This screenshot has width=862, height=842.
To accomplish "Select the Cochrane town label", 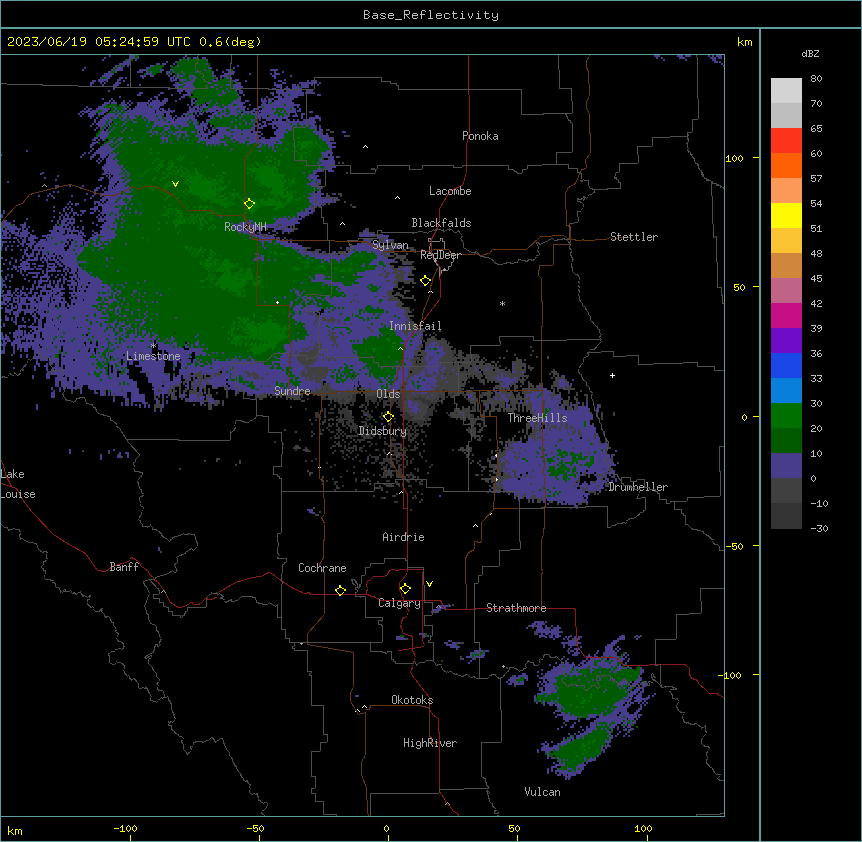I will [322, 568].
